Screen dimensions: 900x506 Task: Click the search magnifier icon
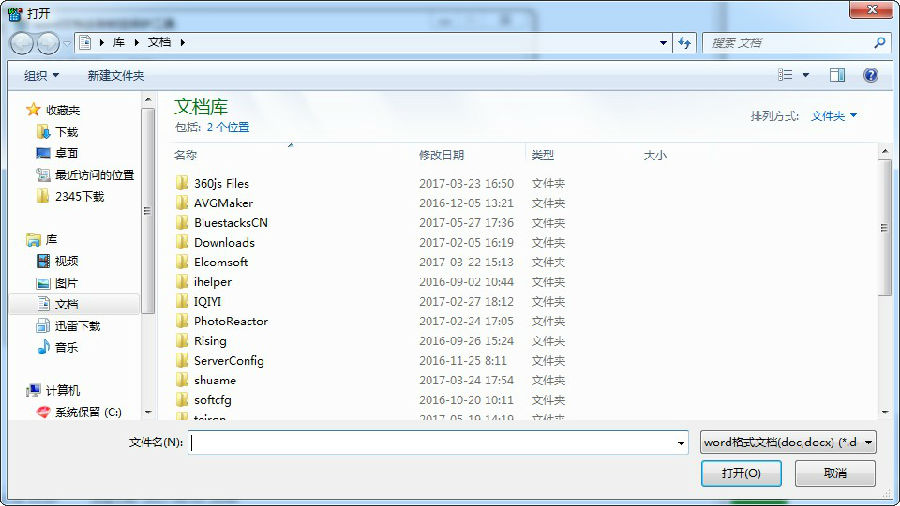click(879, 42)
